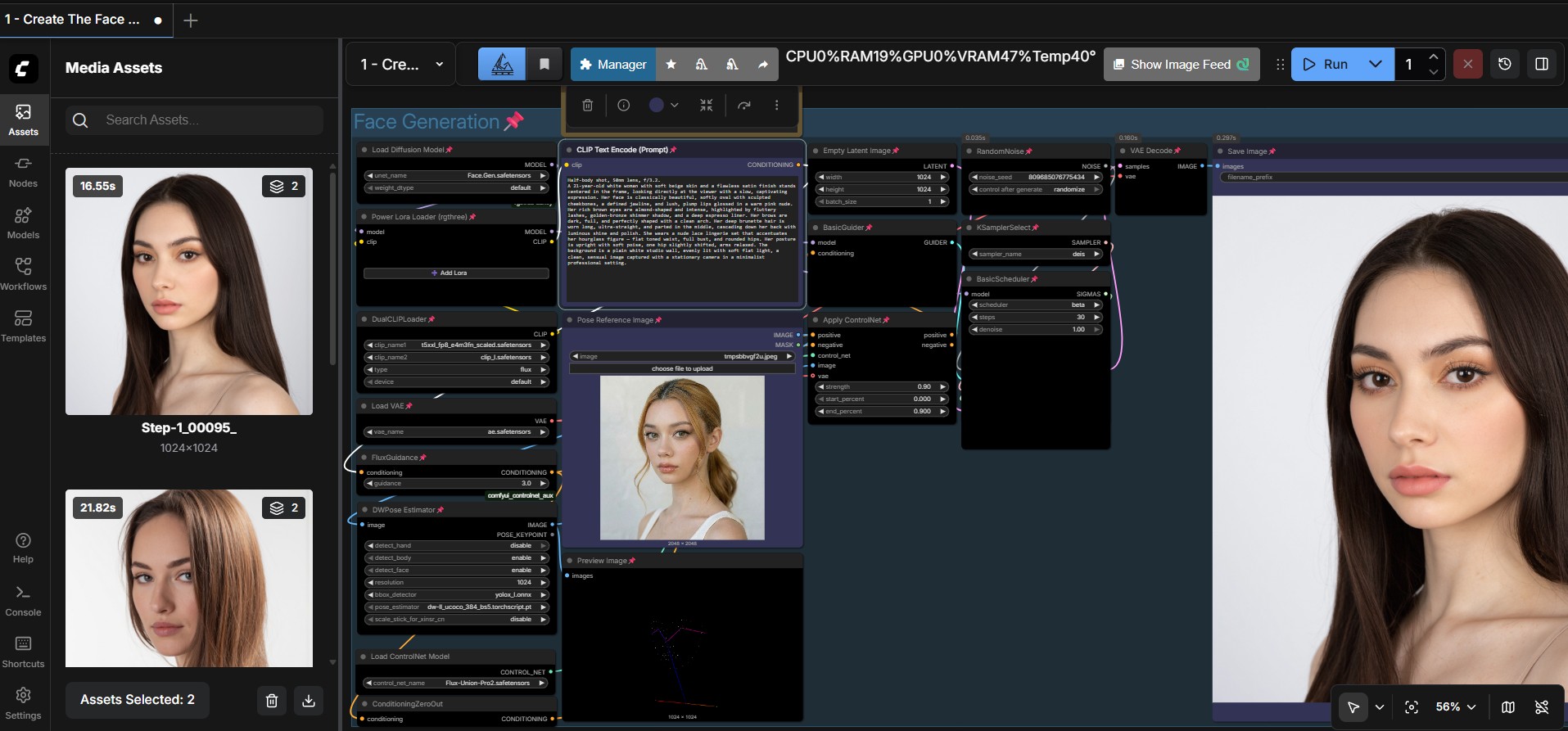Open the Help sidebar entry
This screenshot has height=731, width=1568.
(23, 548)
